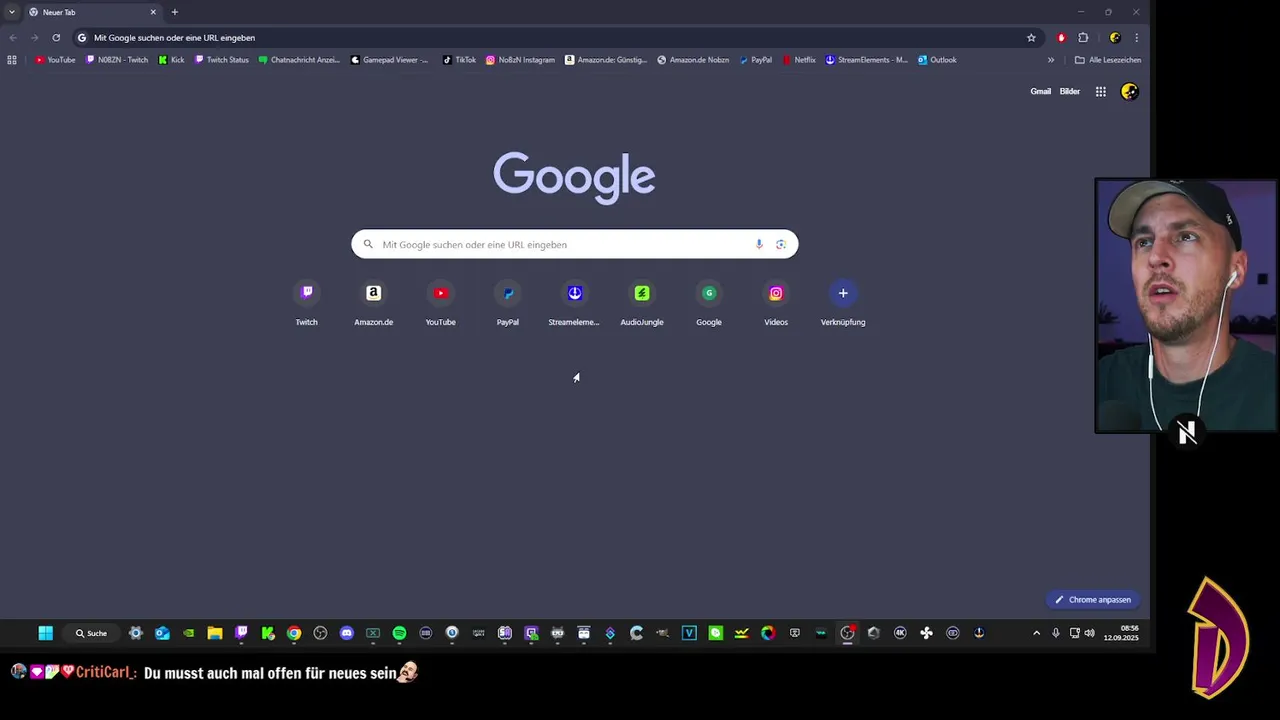This screenshot has height=720, width=1280.
Task: Open File Explorer from taskbar
Action: [x=215, y=633]
